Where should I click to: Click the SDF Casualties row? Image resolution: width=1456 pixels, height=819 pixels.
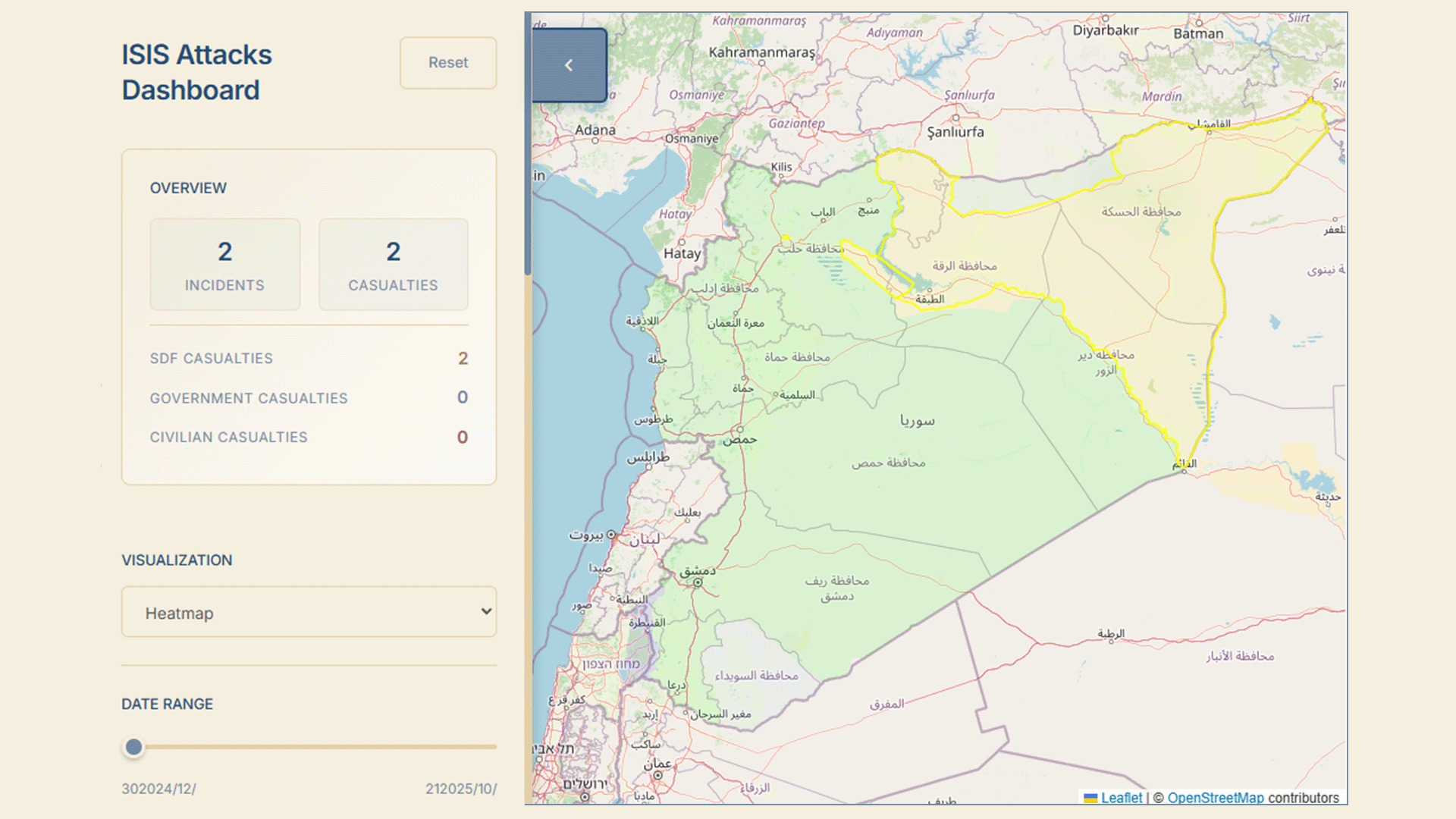[x=309, y=358]
